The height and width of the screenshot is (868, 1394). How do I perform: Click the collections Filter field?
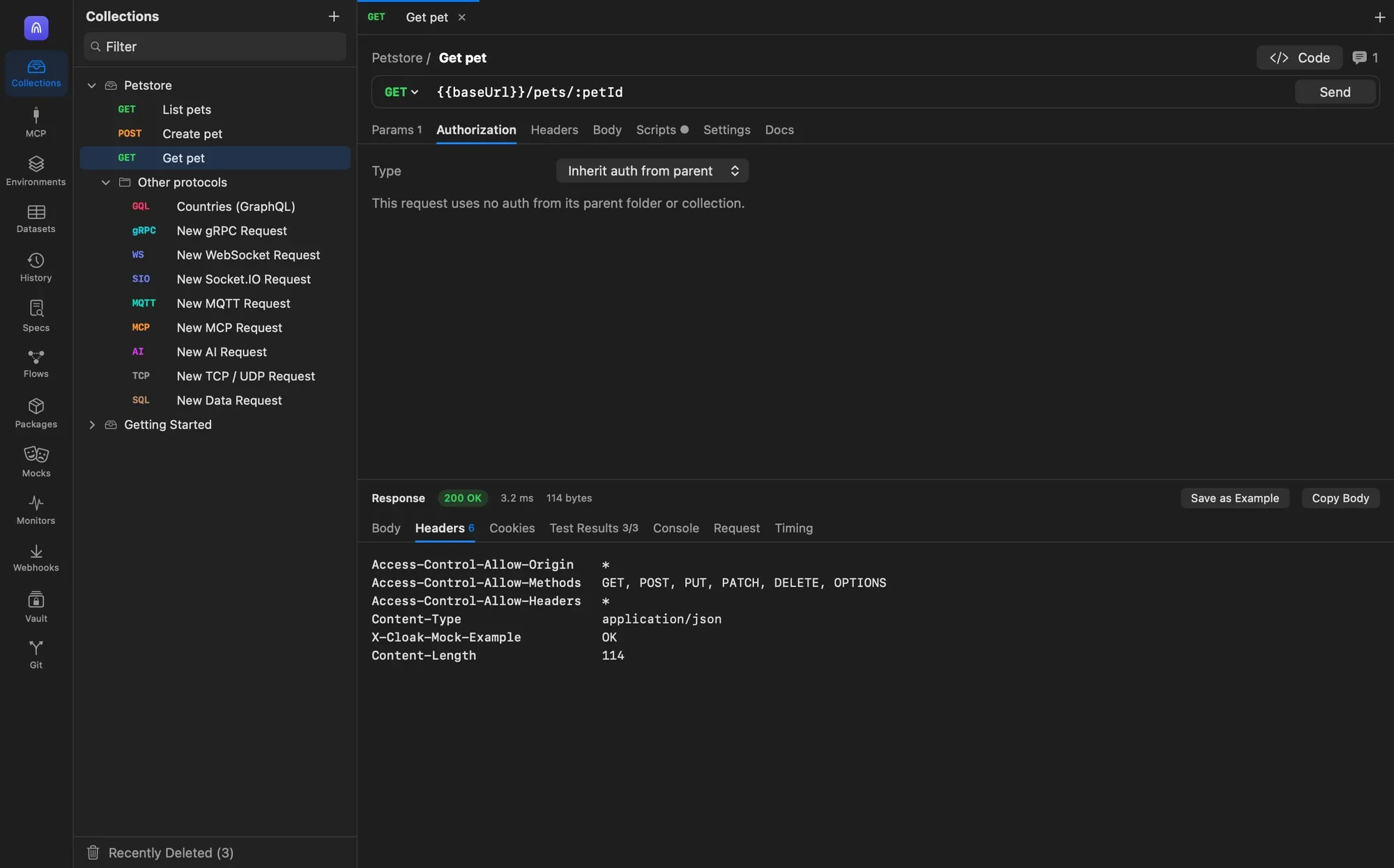215,47
